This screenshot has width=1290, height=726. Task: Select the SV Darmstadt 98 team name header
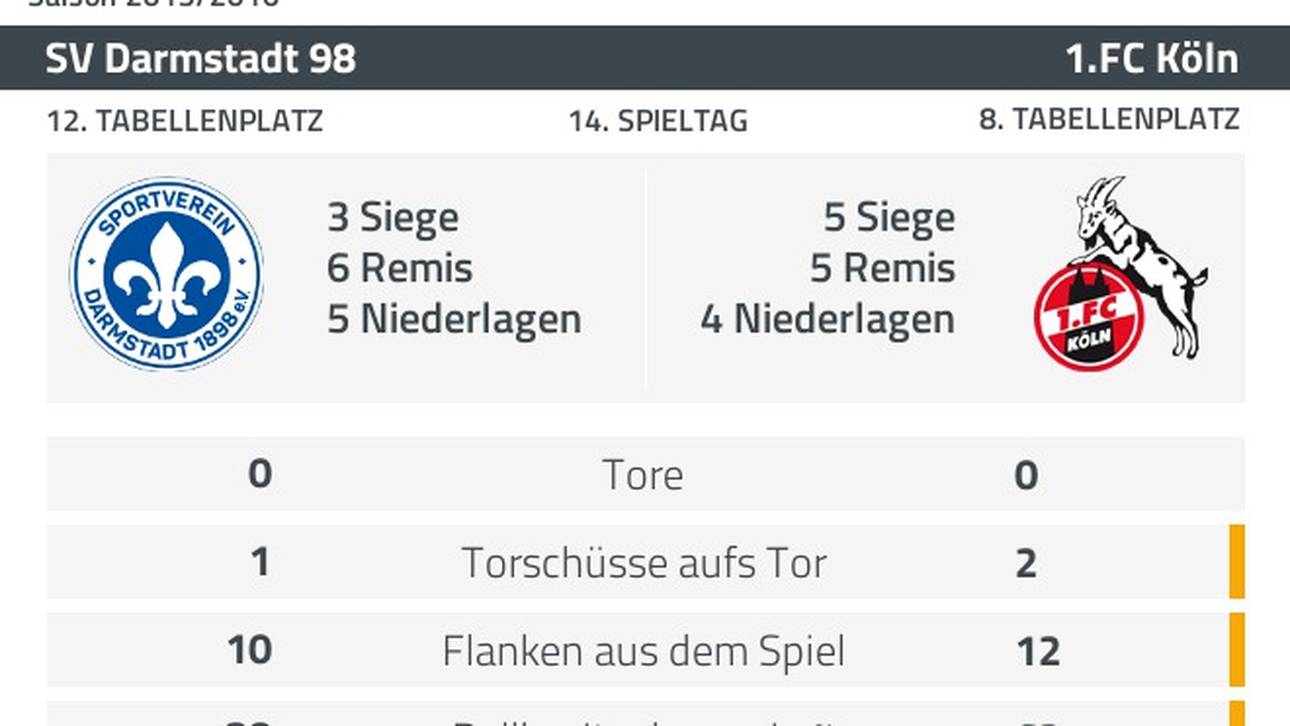point(201,59)
